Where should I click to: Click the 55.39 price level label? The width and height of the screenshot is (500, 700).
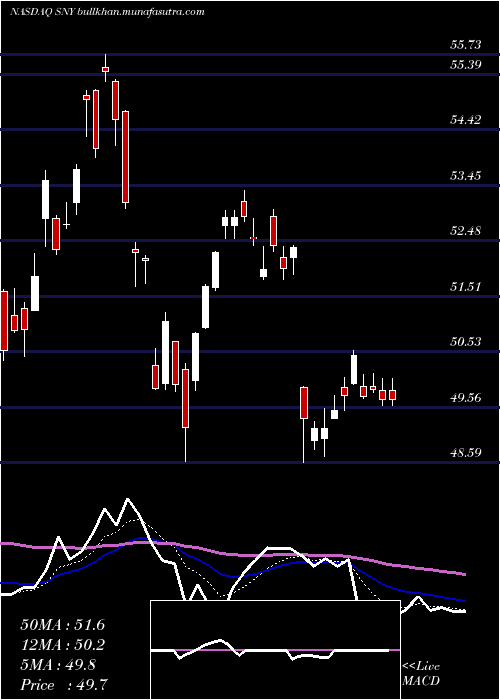tap(466, 65)
